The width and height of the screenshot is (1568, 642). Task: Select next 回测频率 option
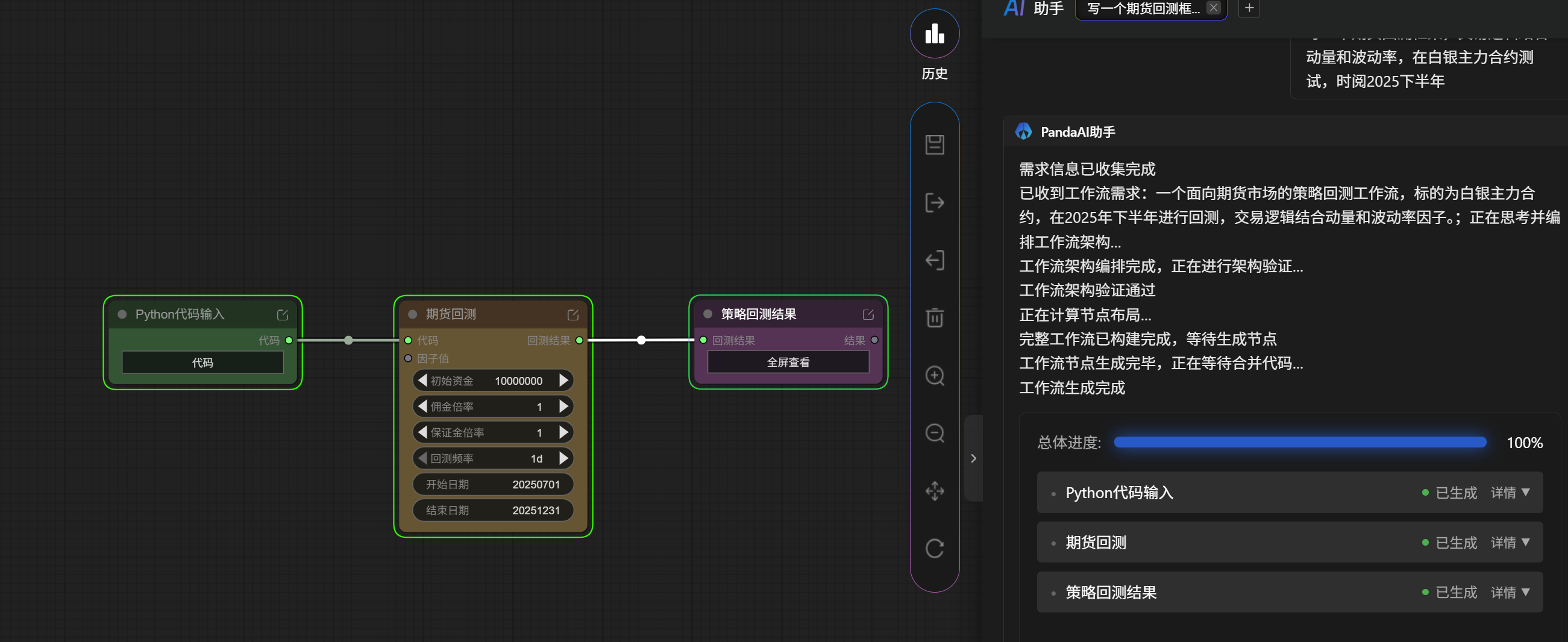click(563, 458)
